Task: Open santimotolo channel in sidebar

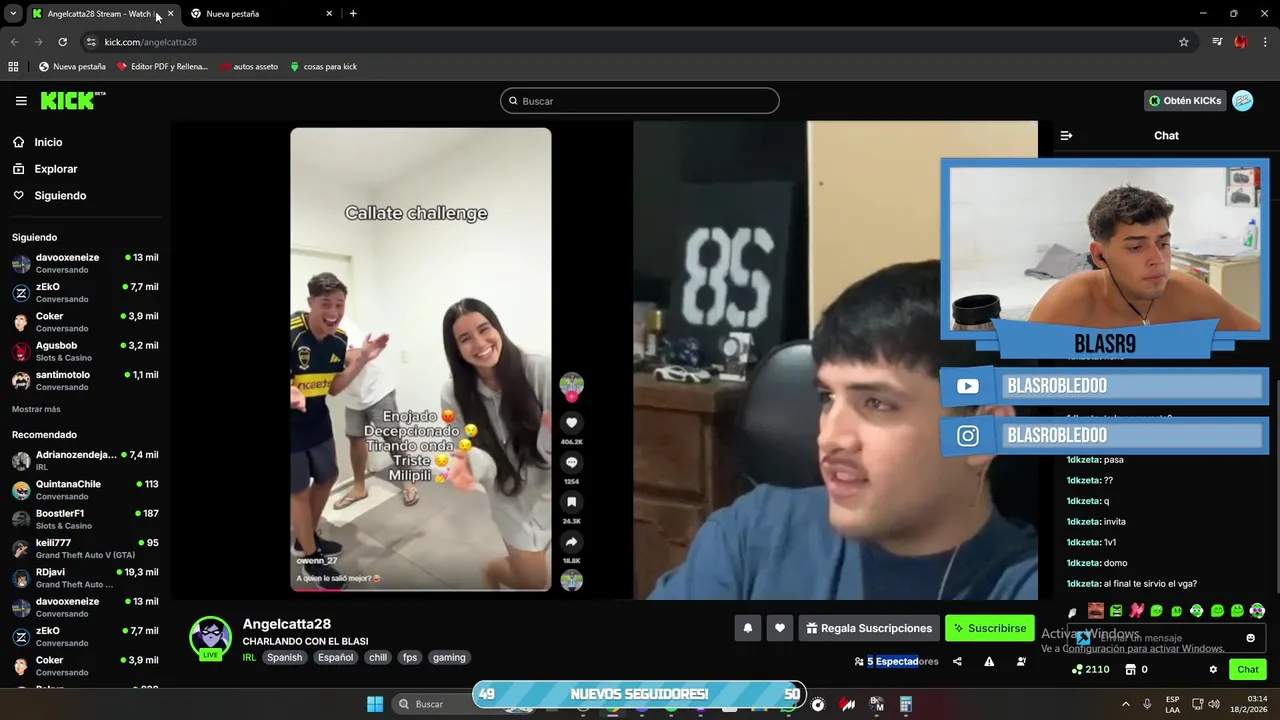Action: tap(85, 381)
